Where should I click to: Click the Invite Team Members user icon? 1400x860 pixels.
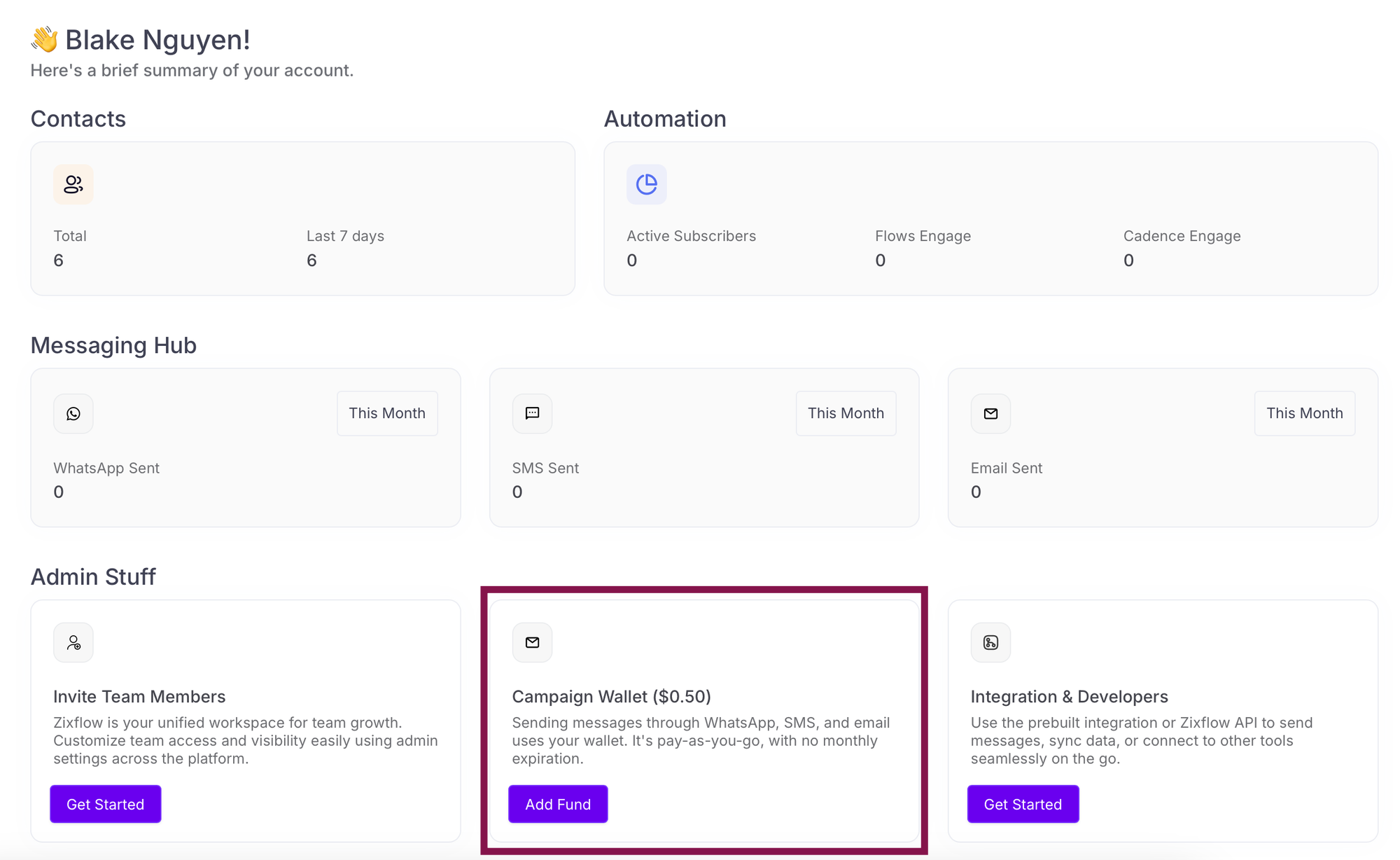coord(73,642)
